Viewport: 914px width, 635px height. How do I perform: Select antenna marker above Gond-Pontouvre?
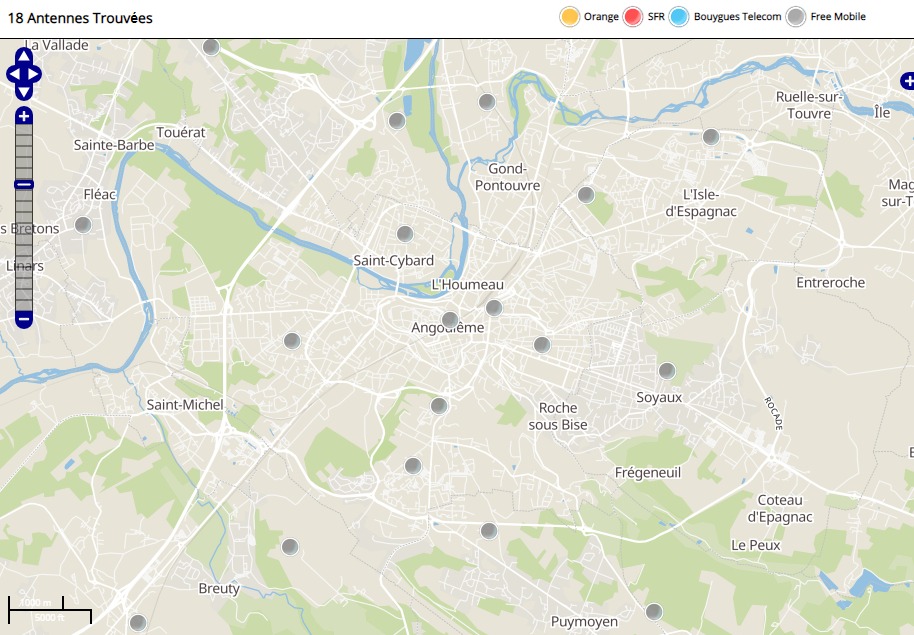[487, 102]
